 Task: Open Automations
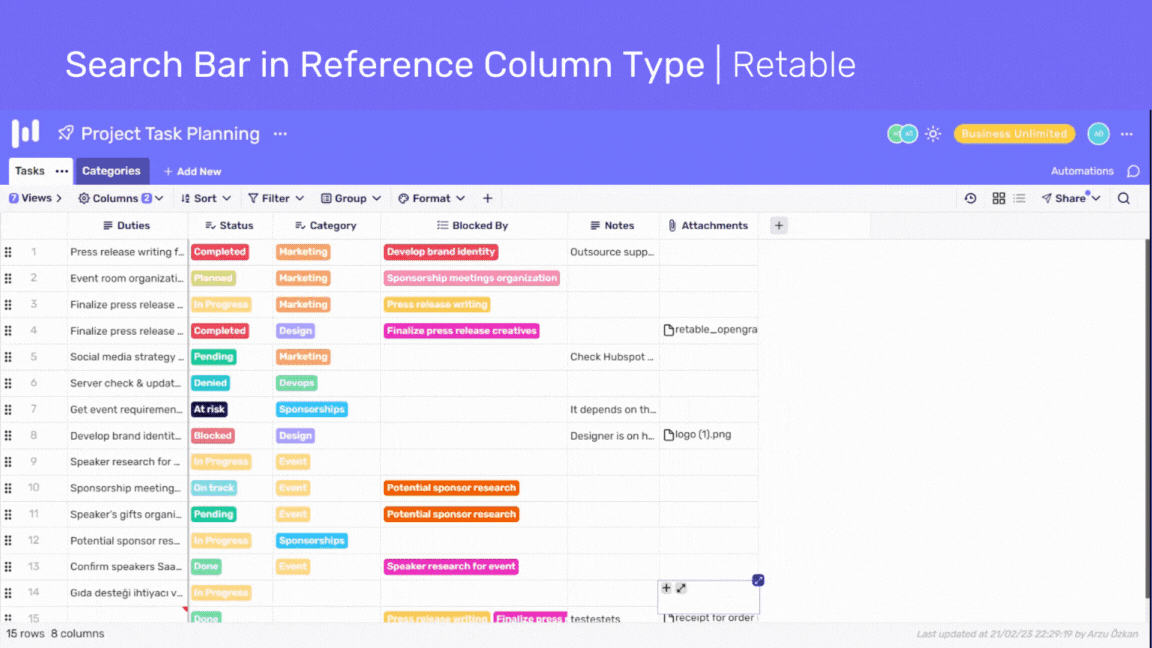pyautogui.click(x=1082, y=170)
